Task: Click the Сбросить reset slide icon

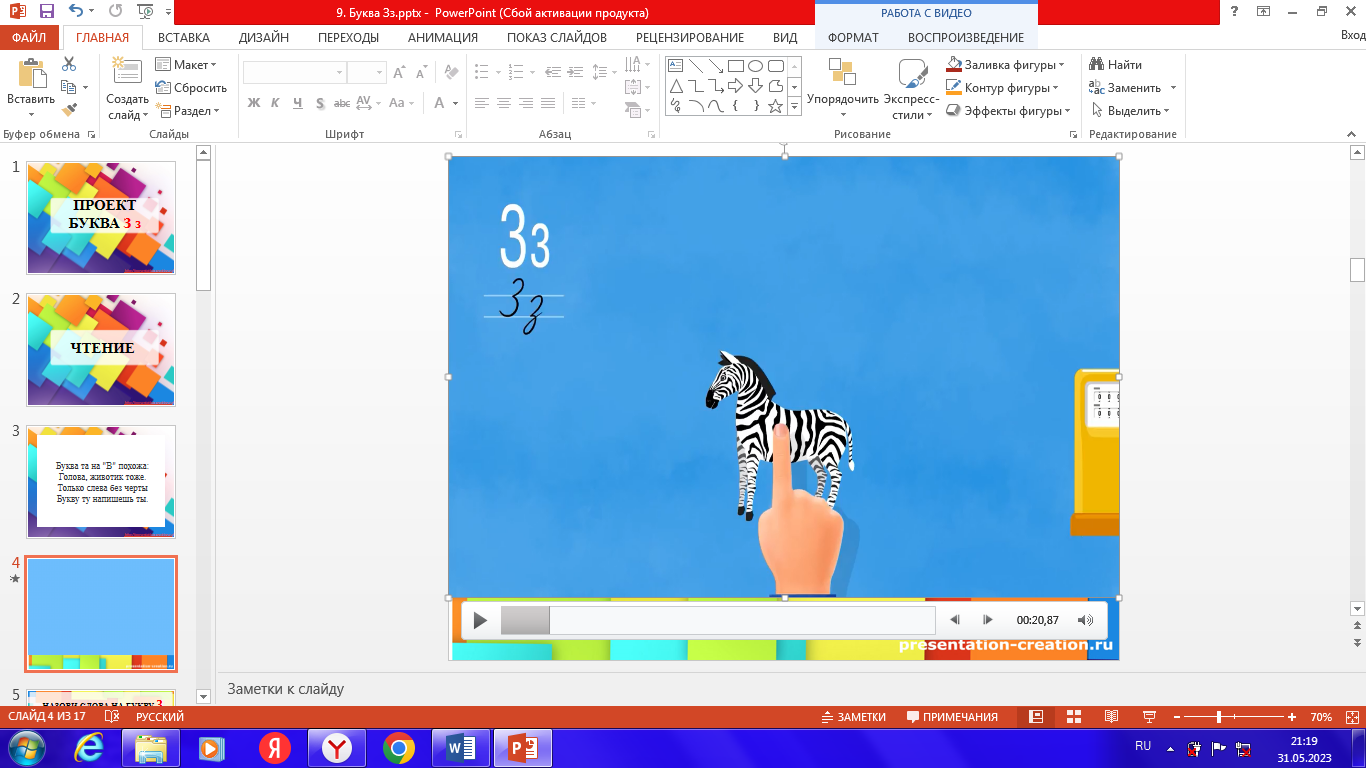Action: pos(164,88)
